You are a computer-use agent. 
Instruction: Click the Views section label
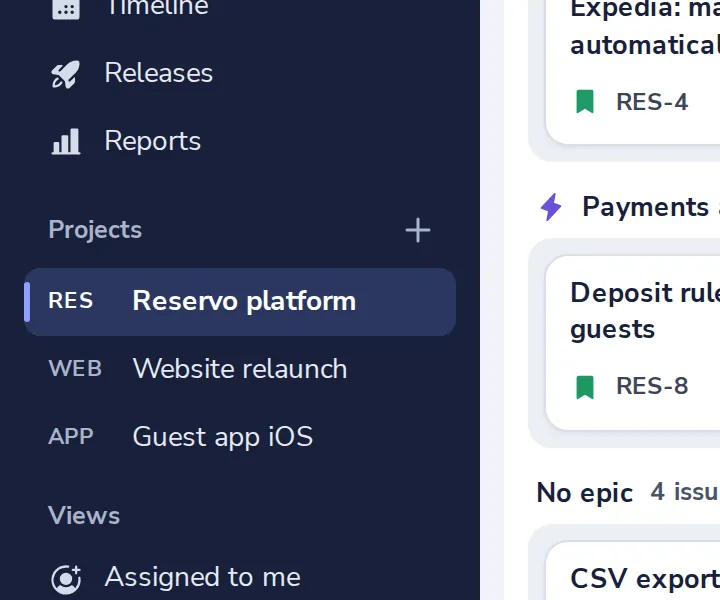[84, 515]
